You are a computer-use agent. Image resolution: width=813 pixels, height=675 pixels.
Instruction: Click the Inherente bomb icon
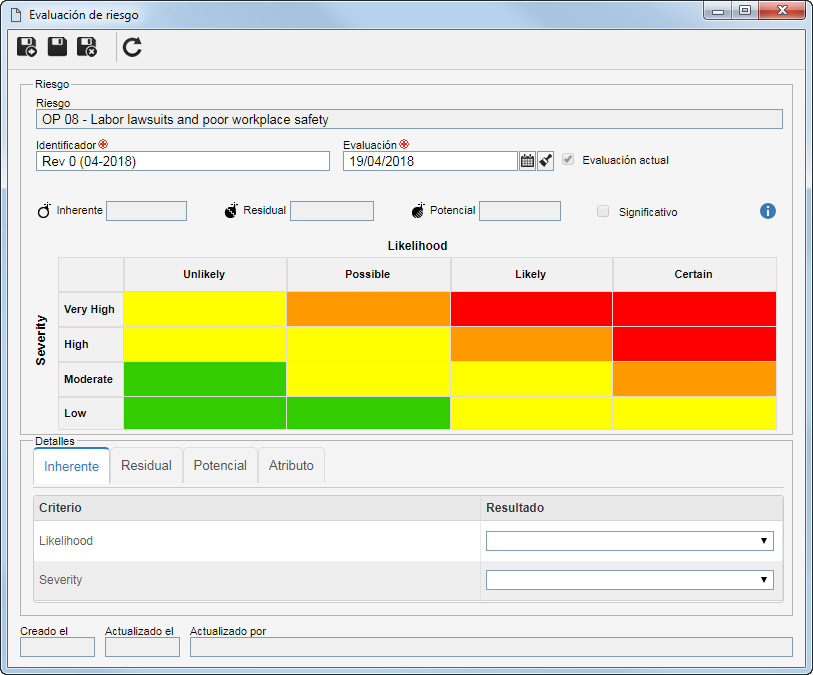(x=44, y=210)
